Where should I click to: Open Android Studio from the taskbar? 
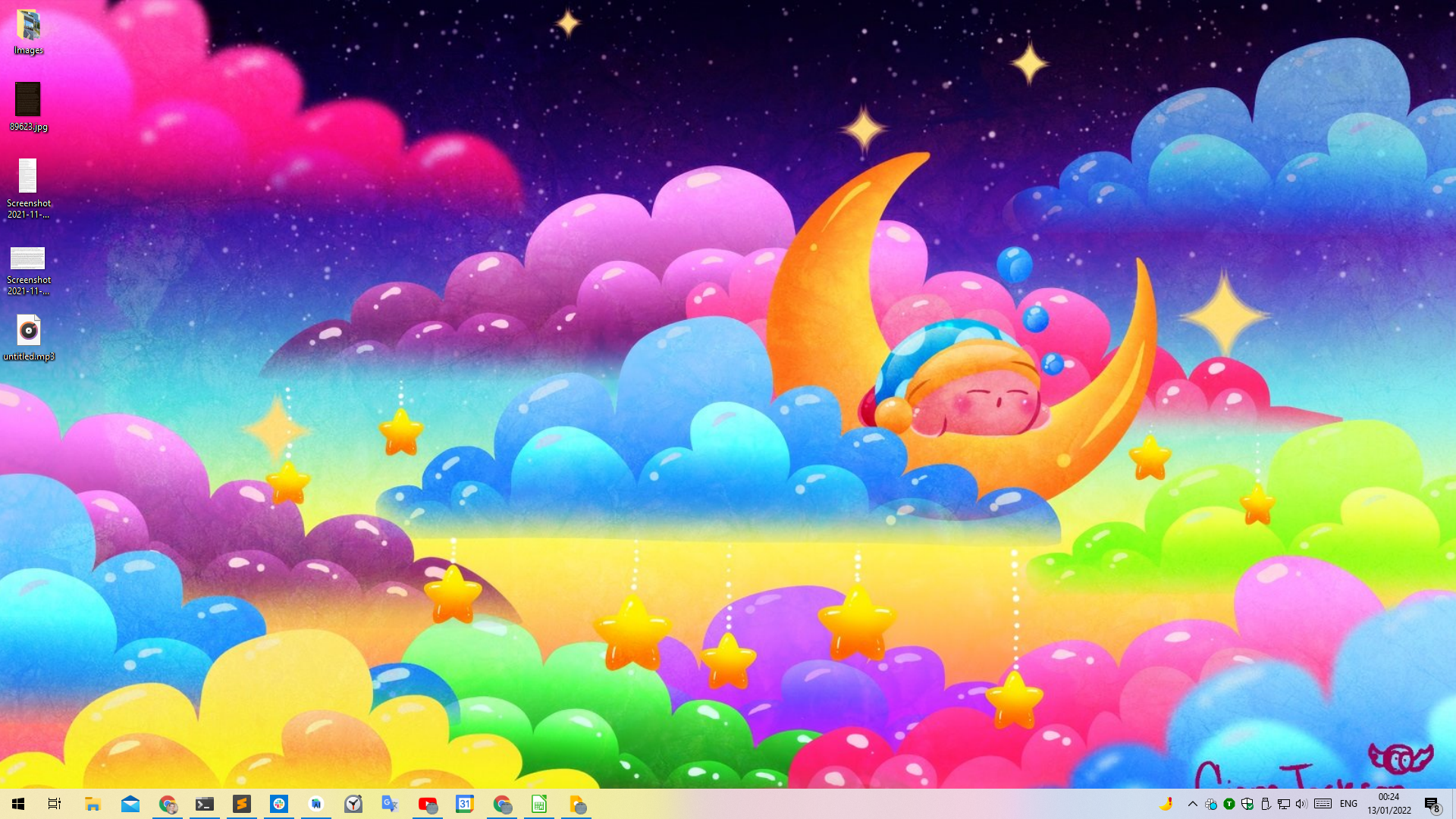(x=316, y=804)
